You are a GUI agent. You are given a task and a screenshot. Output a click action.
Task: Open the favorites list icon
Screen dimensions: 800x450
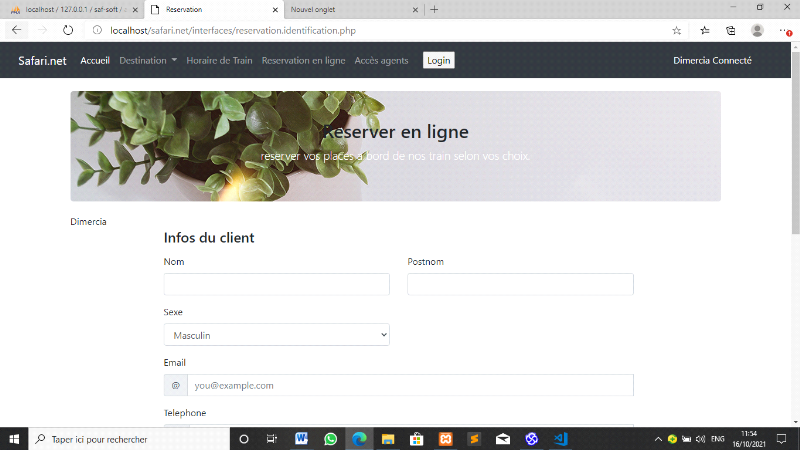click(705, 31)
